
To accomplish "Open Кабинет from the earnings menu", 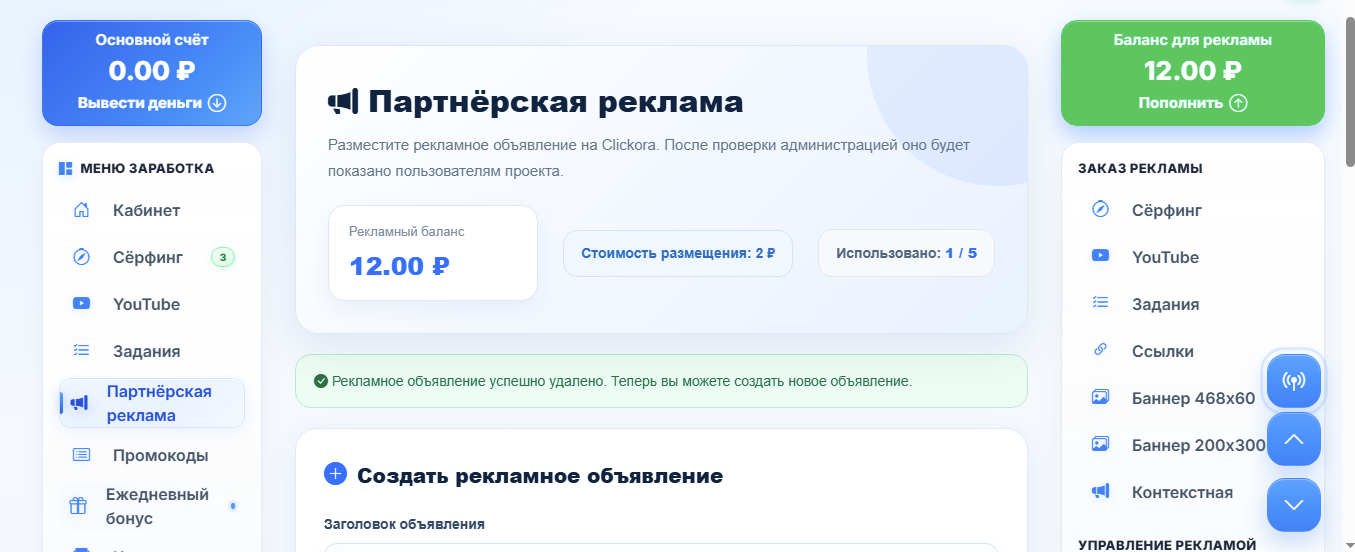I will [x=152, y=210].
